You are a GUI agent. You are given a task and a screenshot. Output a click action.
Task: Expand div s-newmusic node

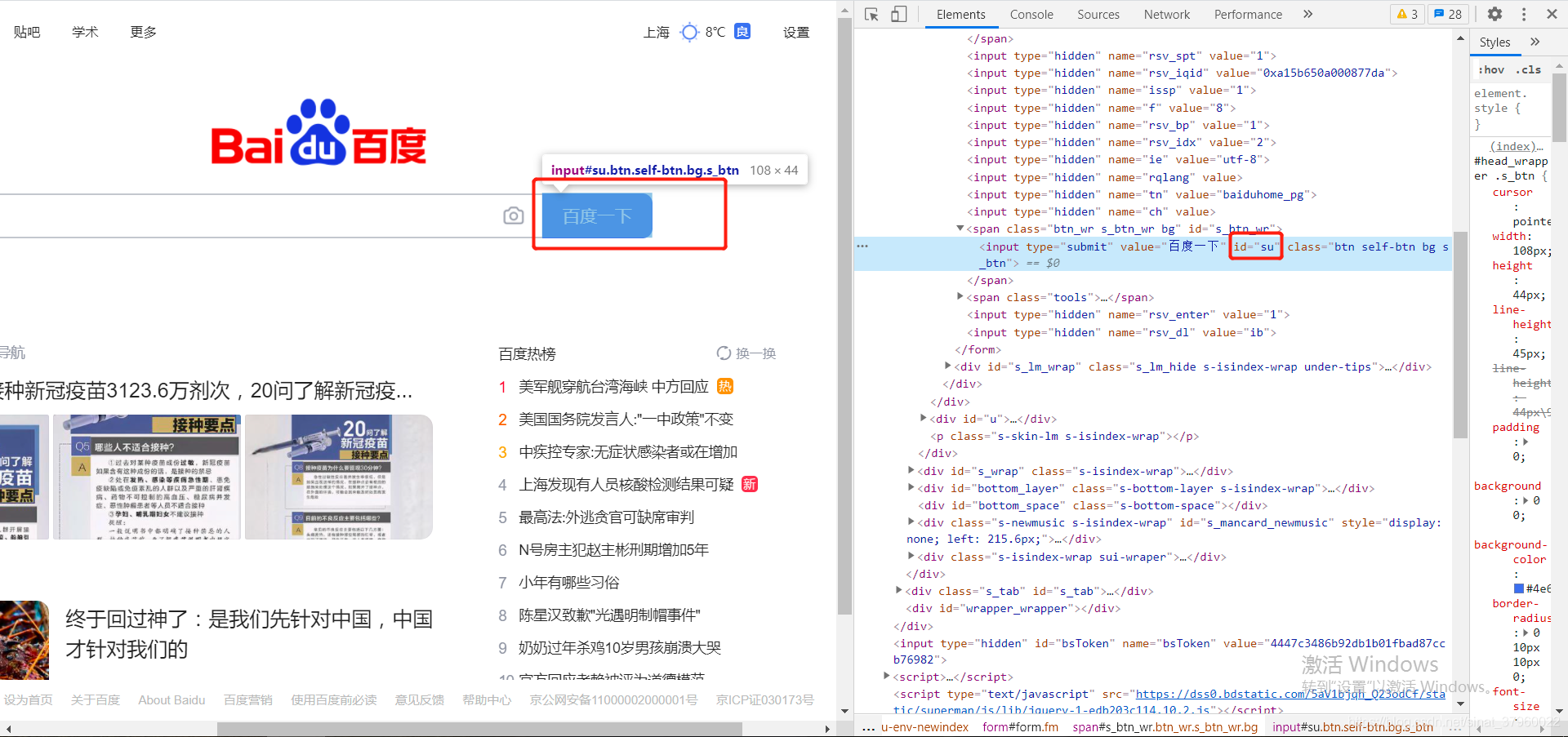click(911, 522)
